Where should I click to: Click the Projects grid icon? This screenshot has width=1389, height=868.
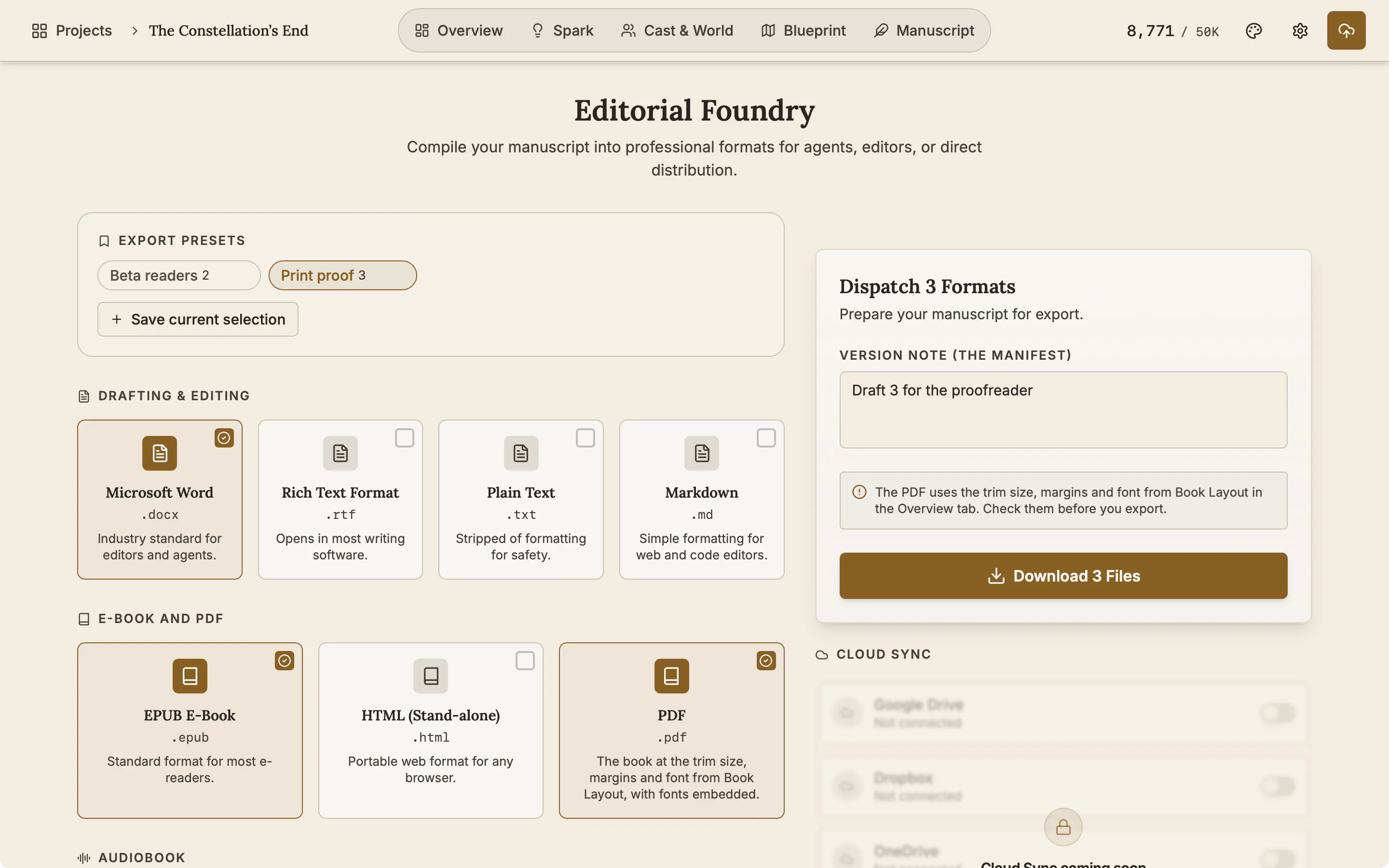[40, 30]
